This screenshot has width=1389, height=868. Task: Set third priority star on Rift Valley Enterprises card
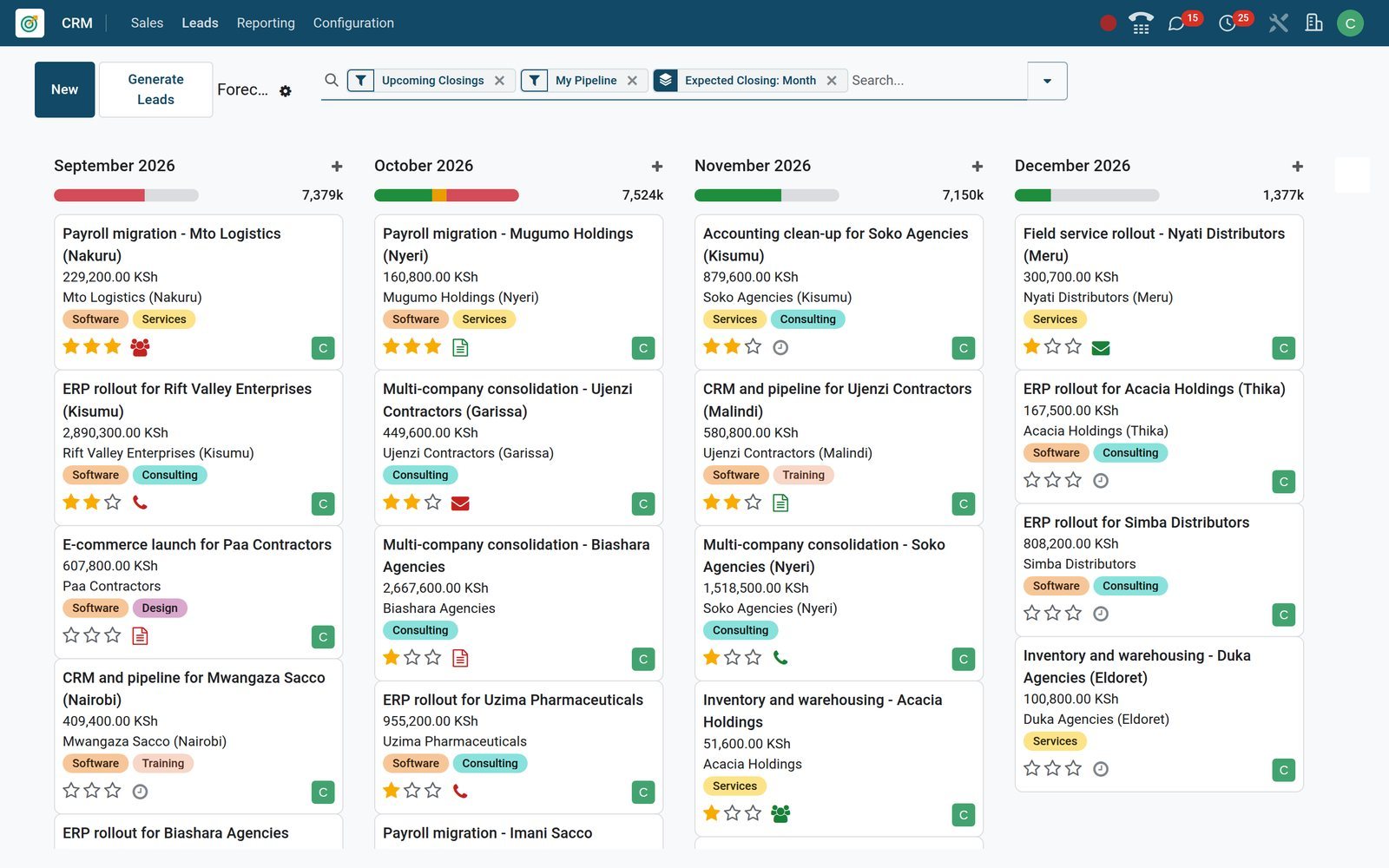[x=113, y=502]
